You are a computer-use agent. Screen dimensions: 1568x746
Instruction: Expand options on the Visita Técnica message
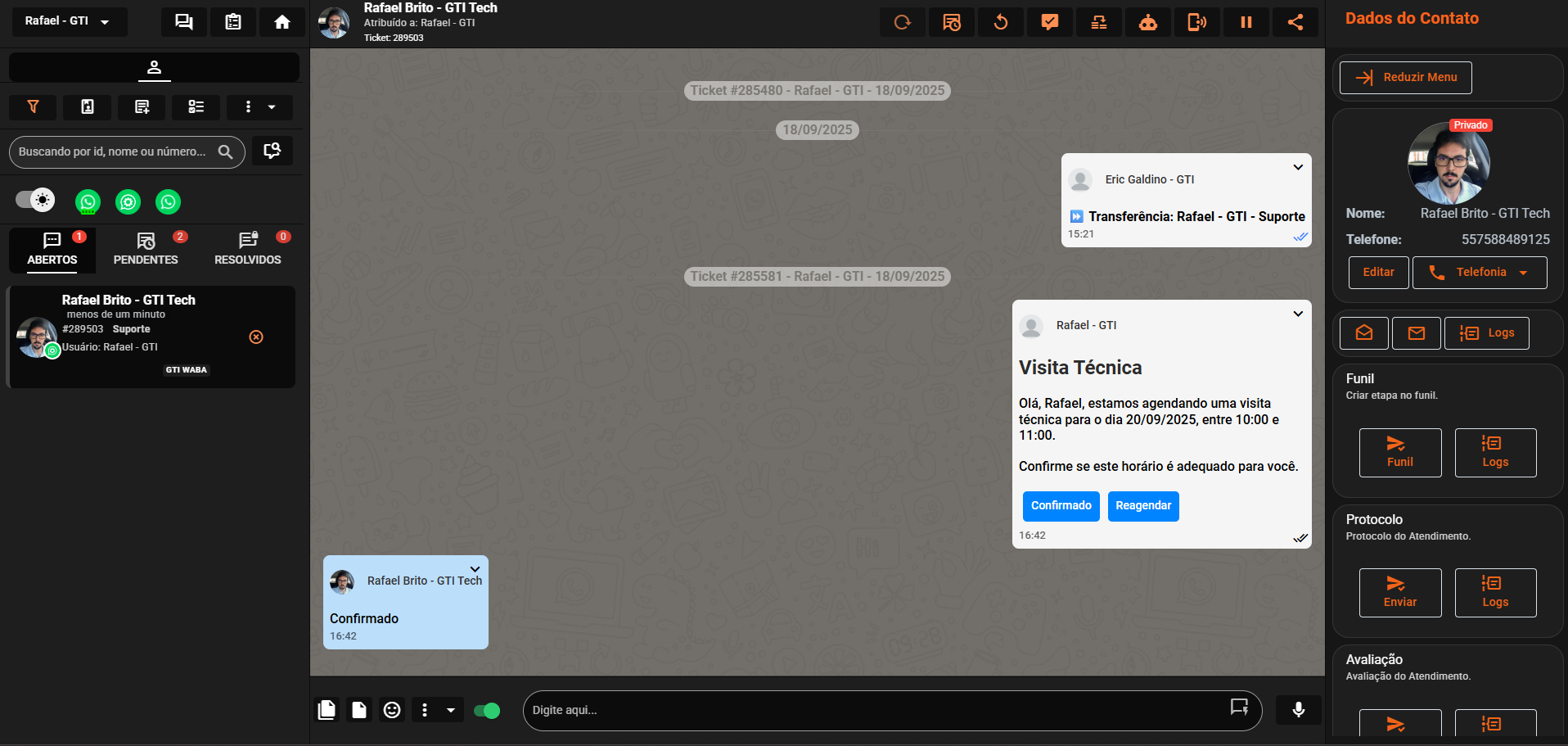1298,314
